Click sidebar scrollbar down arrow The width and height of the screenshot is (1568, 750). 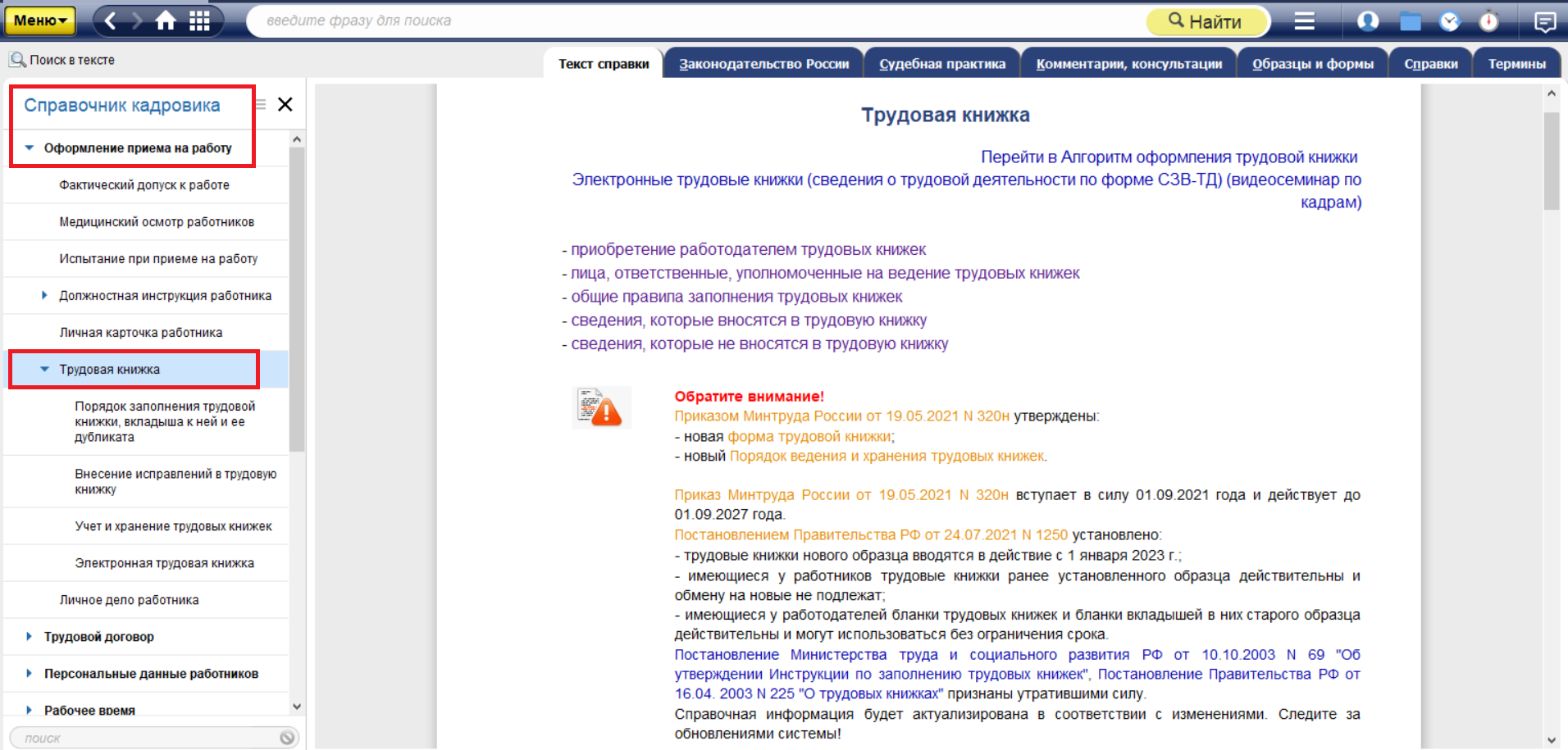point(297,706)
